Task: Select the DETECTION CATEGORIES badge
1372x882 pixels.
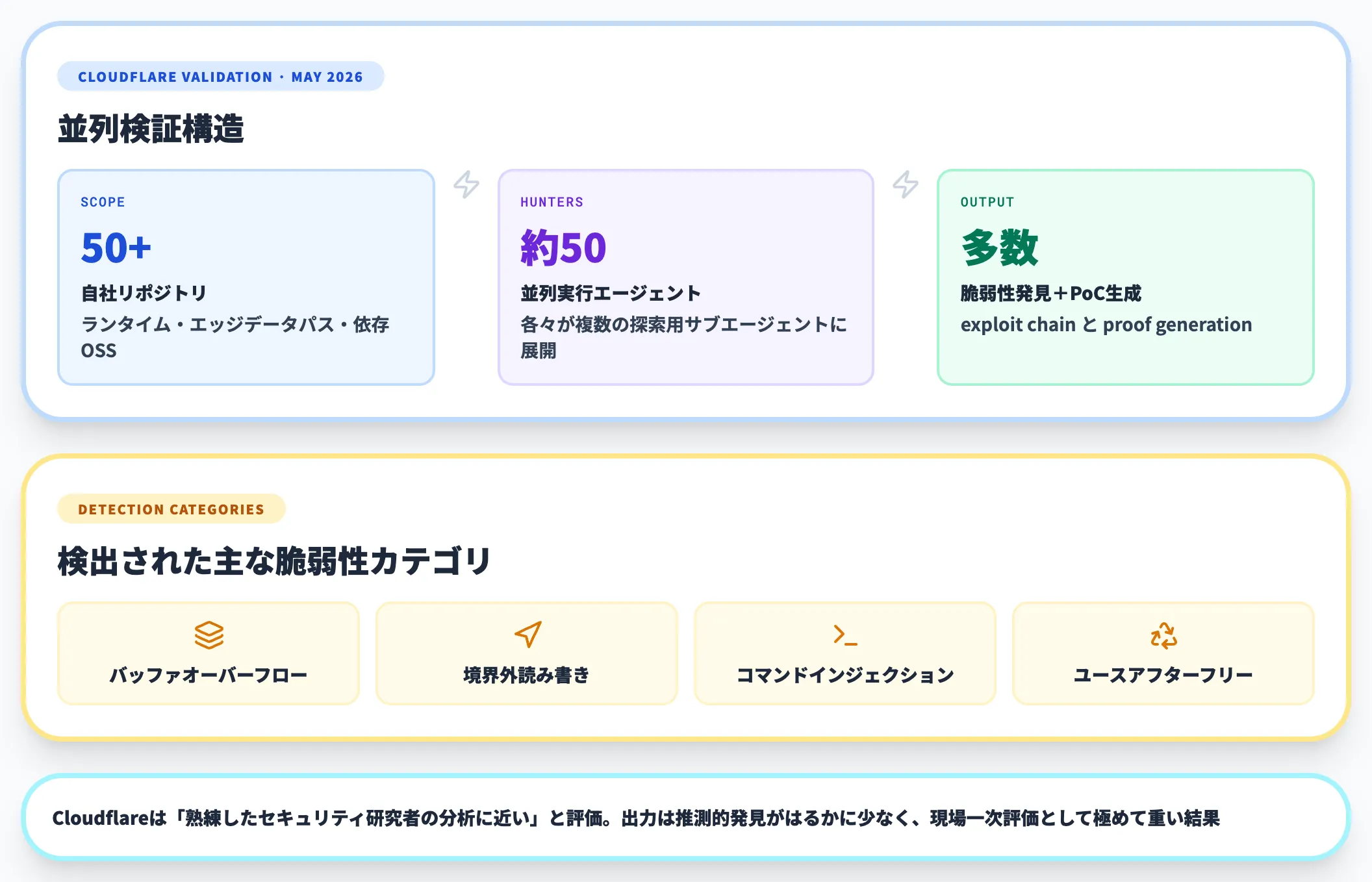Action: 171,509
